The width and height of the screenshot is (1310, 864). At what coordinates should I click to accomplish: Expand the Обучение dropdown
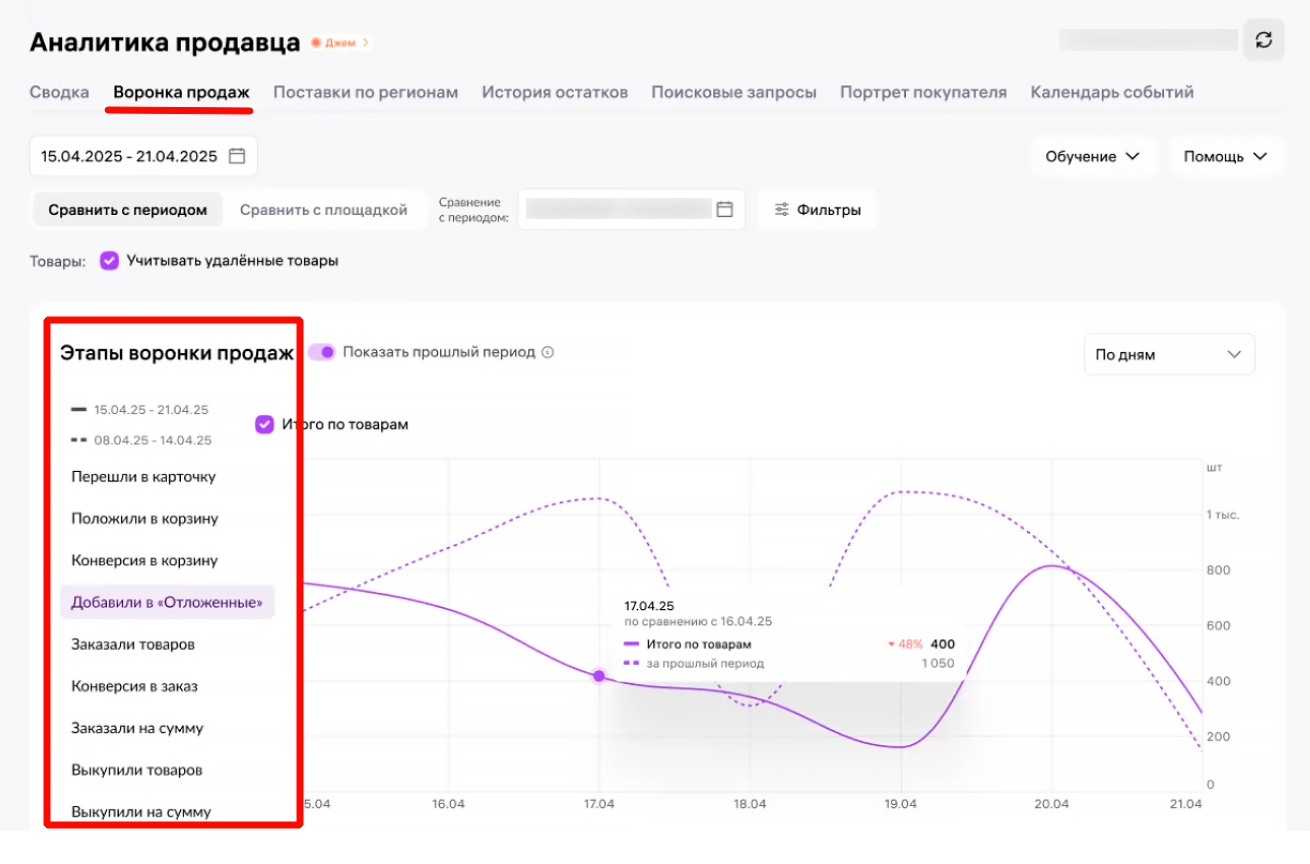click(x=1093, y=156)
